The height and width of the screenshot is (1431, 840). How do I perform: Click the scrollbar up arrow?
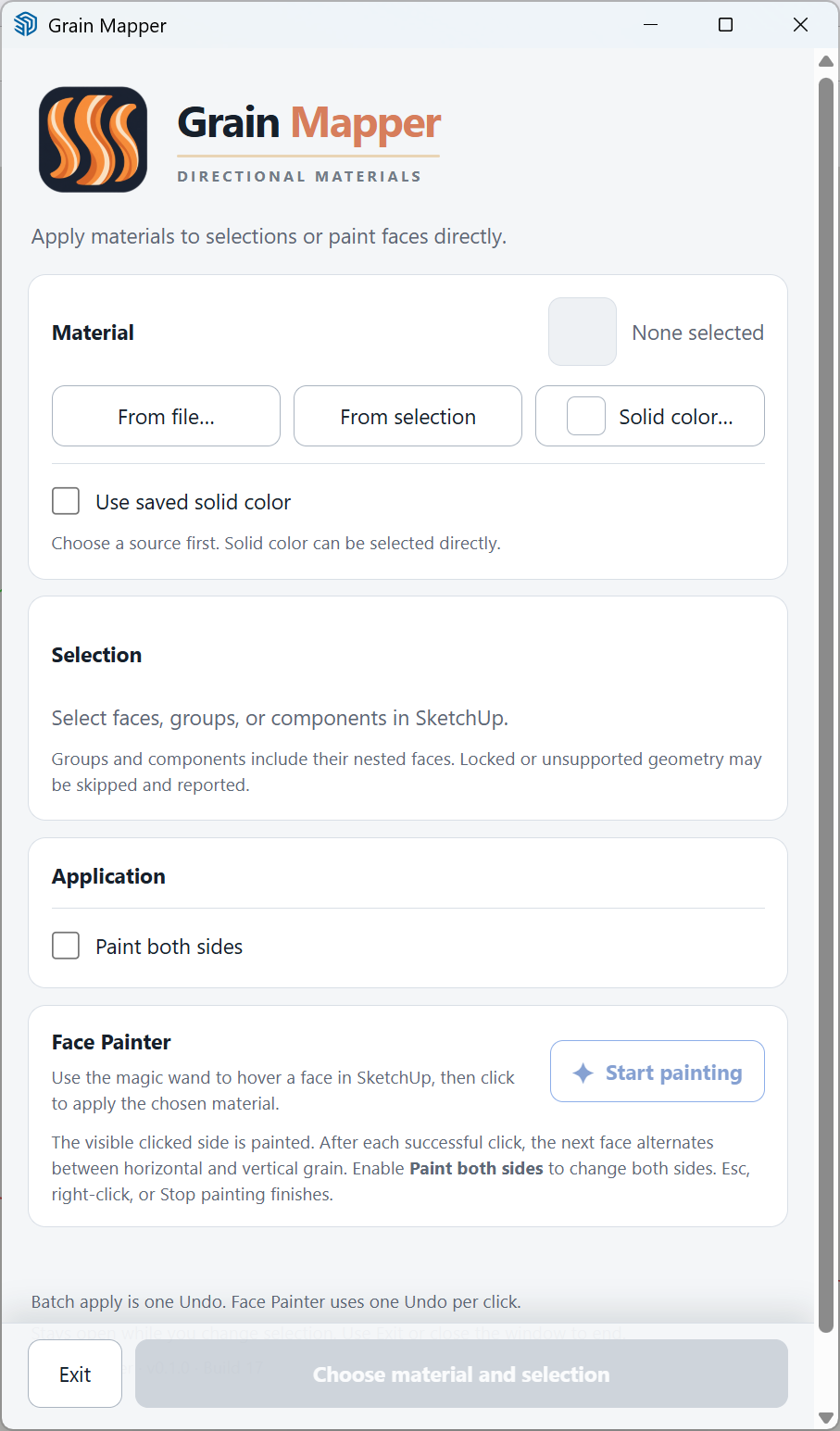tap(826, 61)
